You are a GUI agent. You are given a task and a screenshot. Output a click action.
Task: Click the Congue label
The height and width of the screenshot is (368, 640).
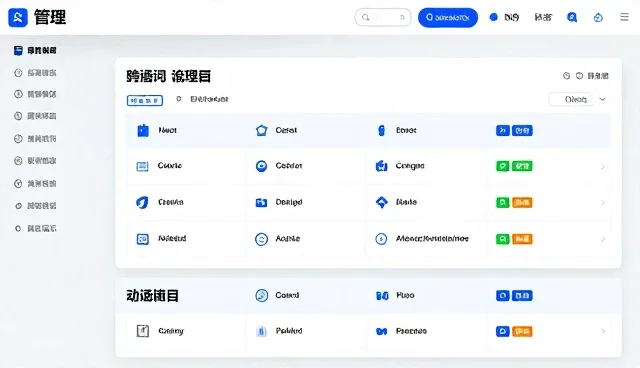tap(410, 166)
